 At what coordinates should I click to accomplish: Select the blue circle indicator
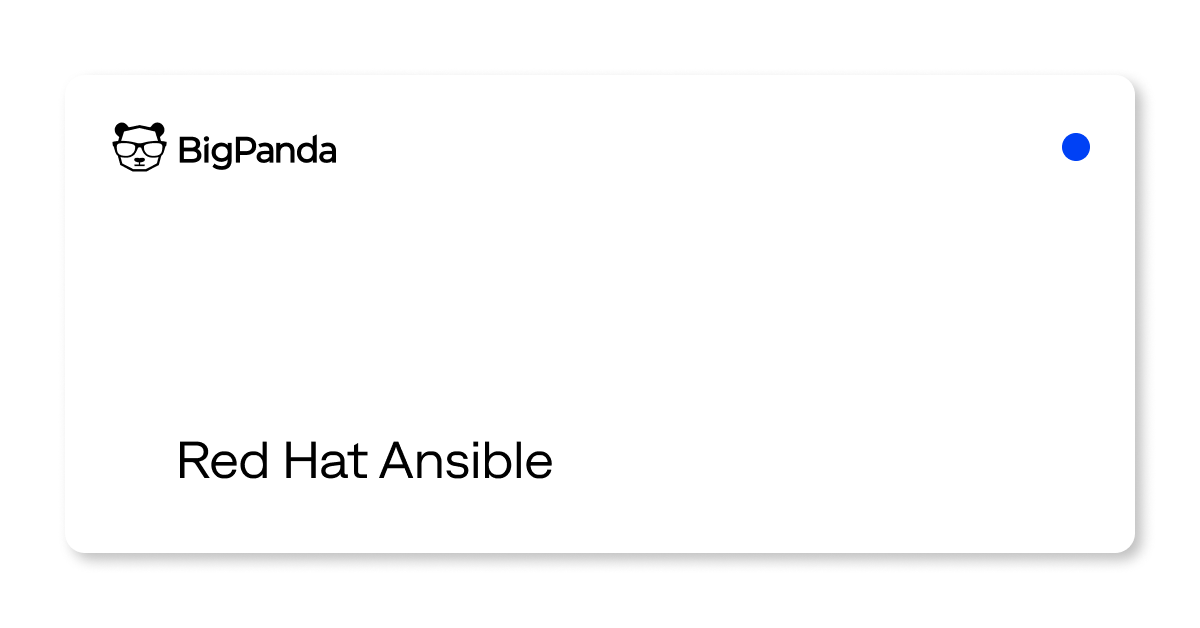click(x=1076, y=147)
